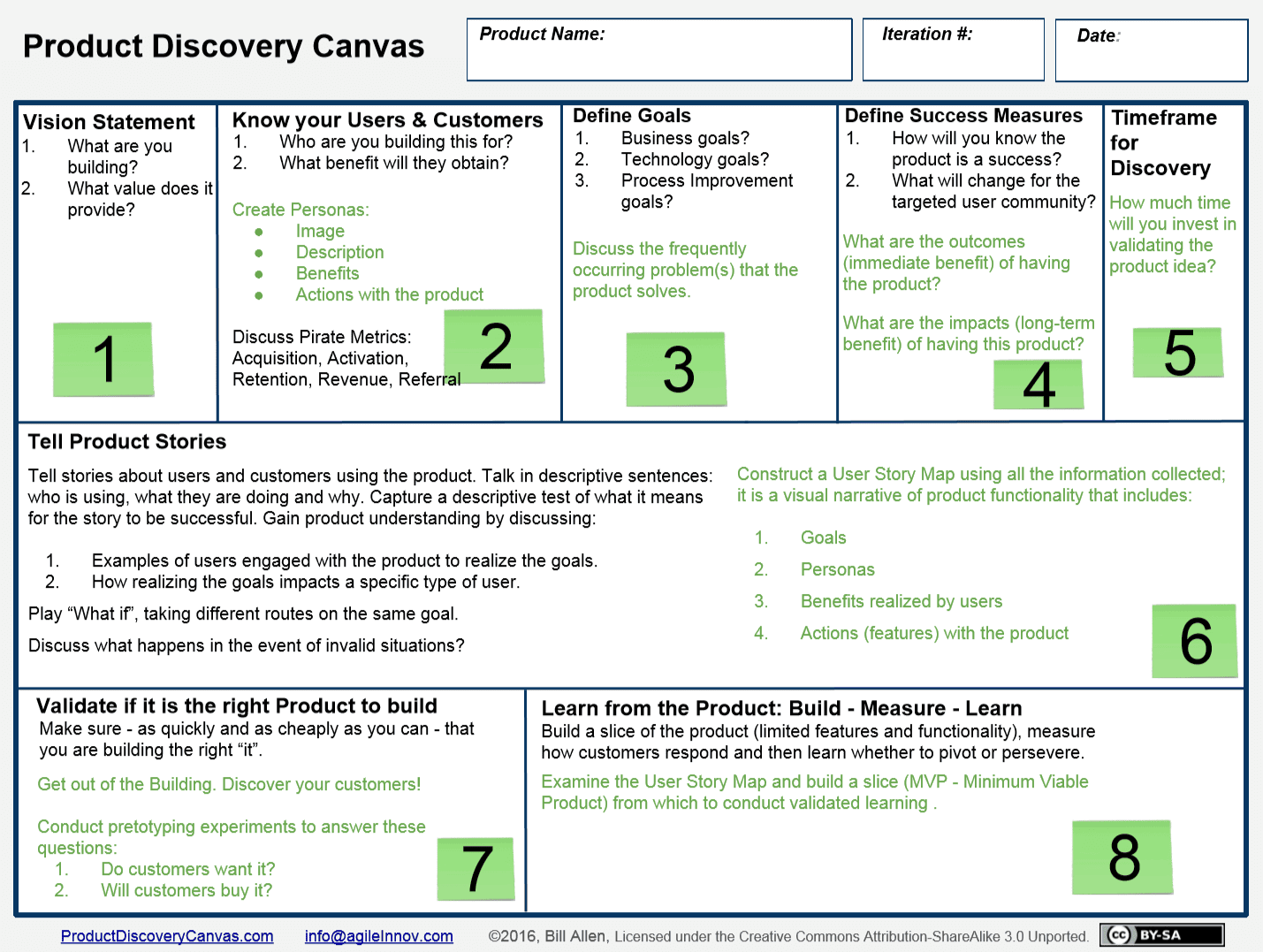Viewport: 1263px width, 952px height.
Task: Click 'What are the impacts (long-term' paragraph
Action: click(968, 333)
